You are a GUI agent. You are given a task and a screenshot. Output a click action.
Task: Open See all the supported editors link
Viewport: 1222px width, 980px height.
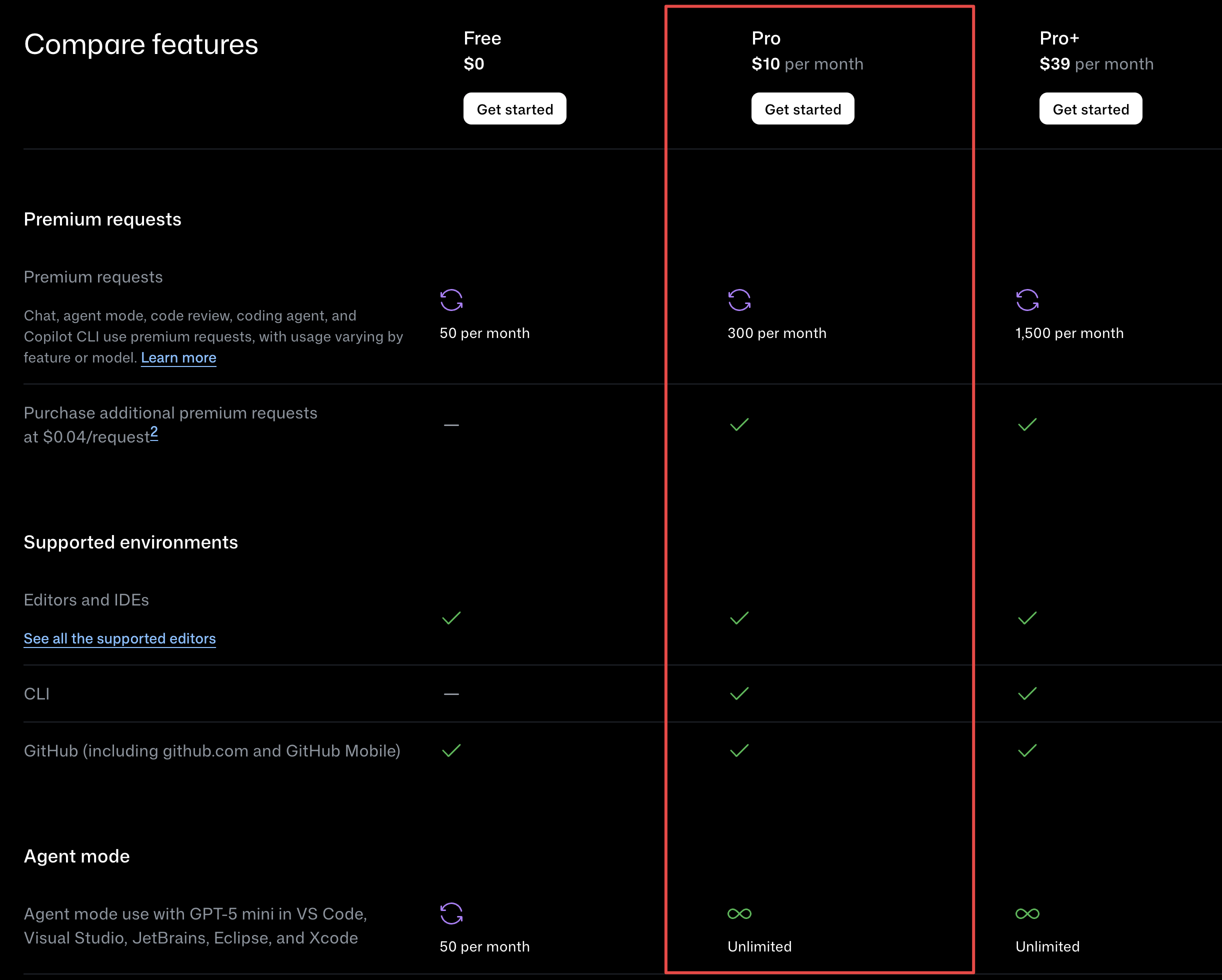point(119,638)
